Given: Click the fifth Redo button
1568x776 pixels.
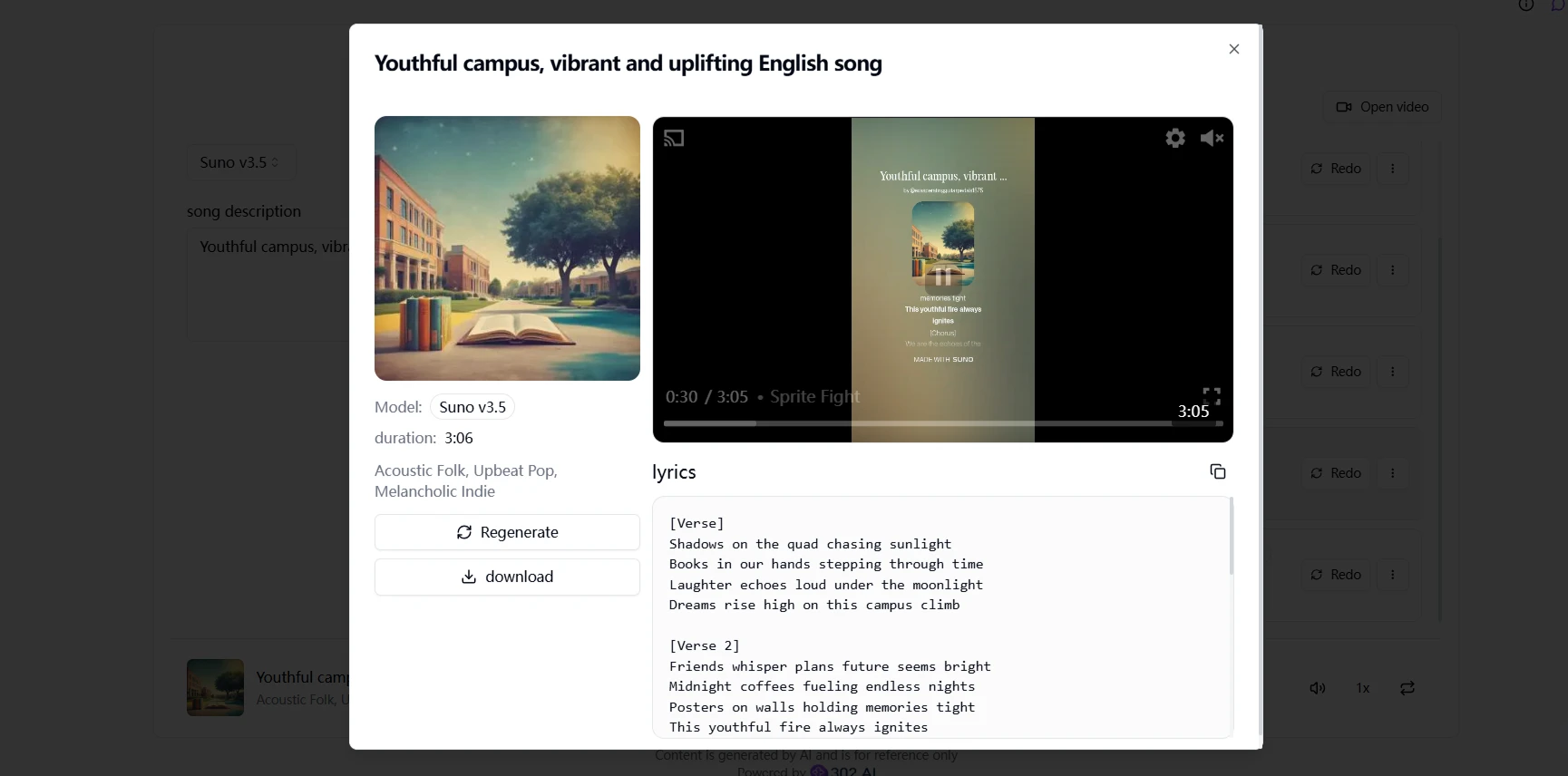Looking at the screenshot, I should pyautogui.click(x=1336, y=575).
